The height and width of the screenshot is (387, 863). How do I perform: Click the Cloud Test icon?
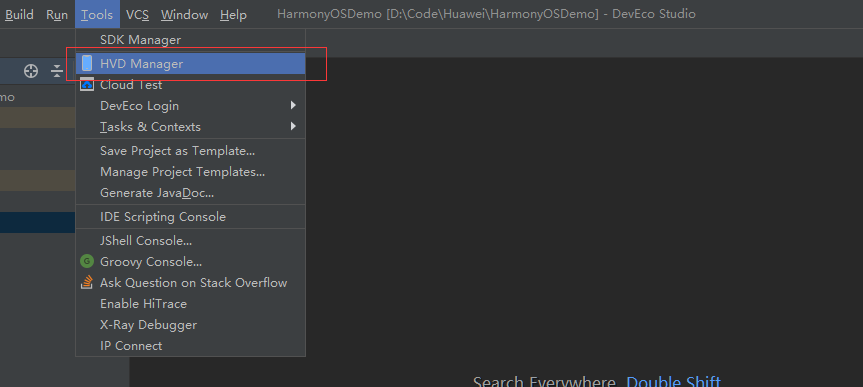click(x=87, y=85)
